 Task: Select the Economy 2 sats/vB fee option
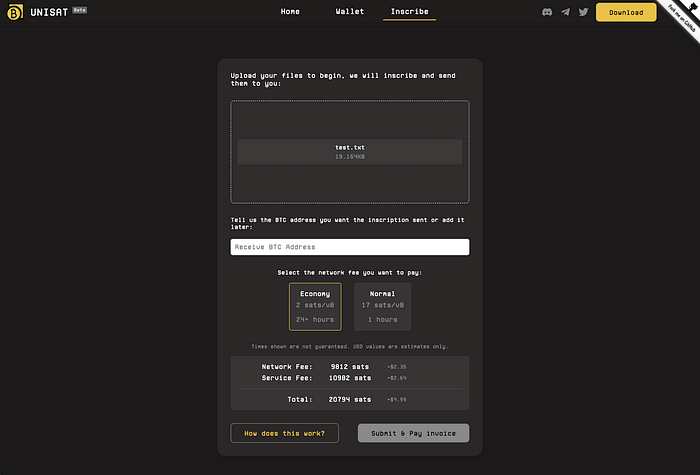coord(315,306)
